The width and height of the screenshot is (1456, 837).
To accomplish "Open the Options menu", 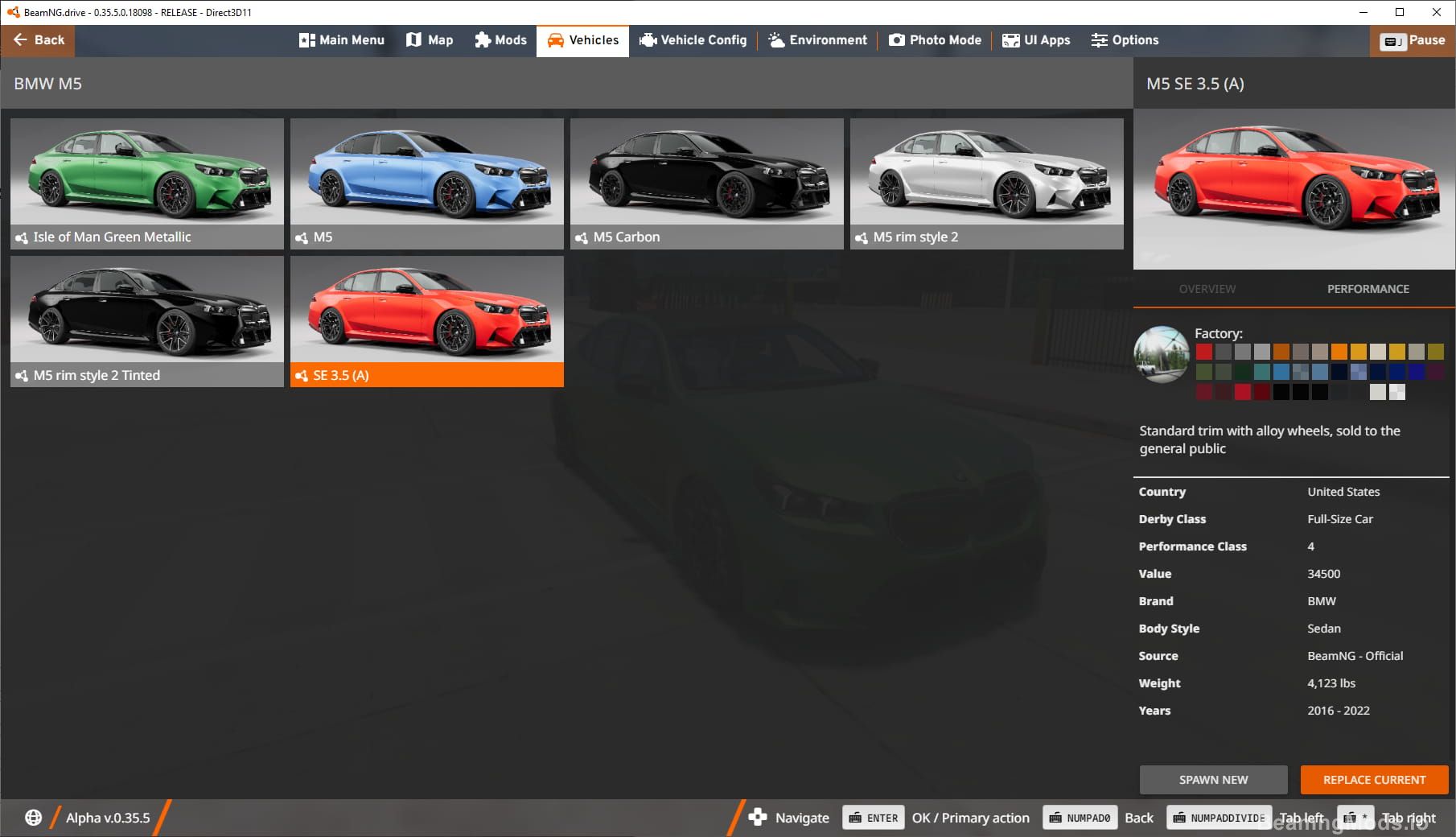I will (1125, 40).
